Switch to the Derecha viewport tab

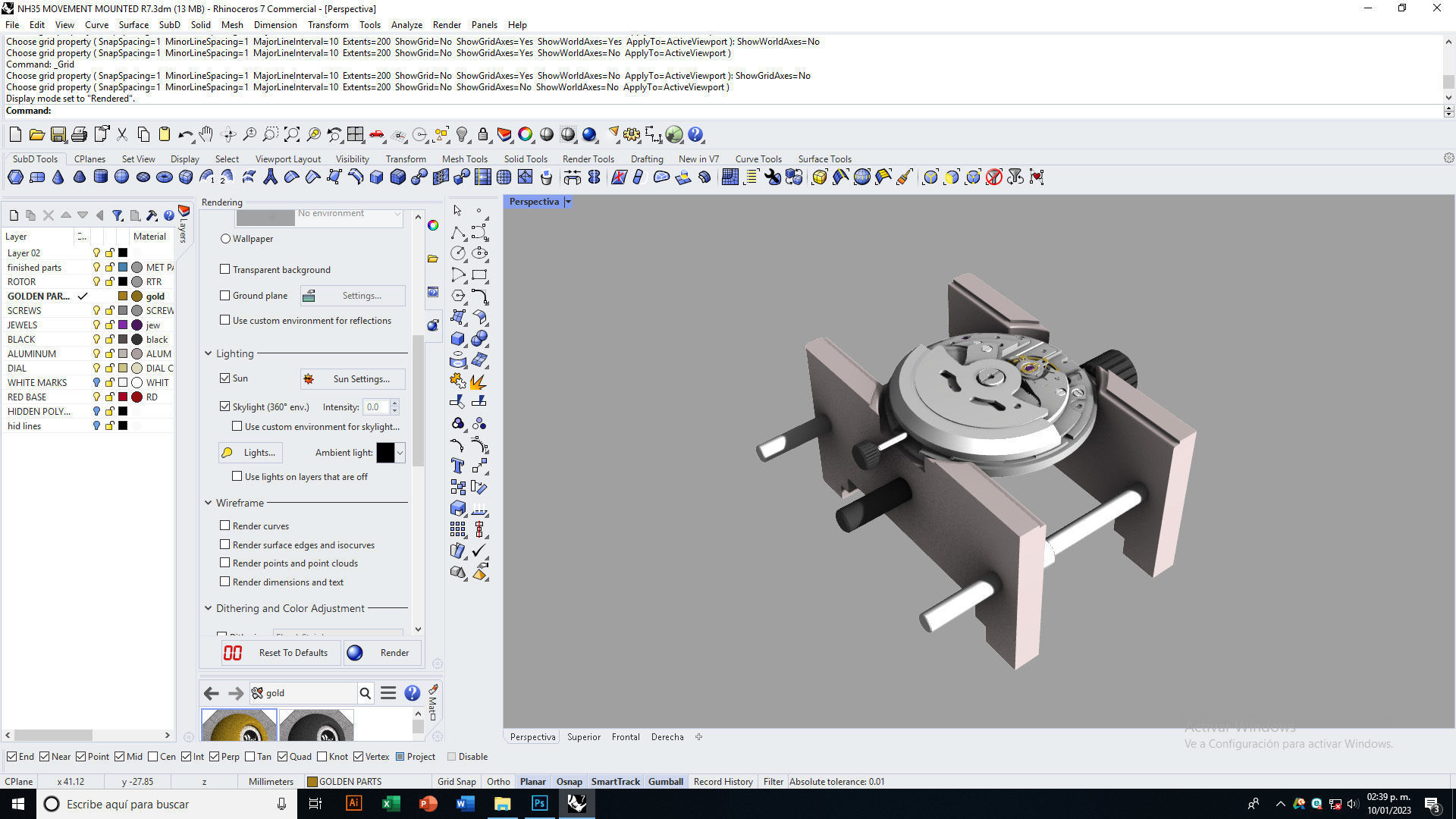pos(667,737)
